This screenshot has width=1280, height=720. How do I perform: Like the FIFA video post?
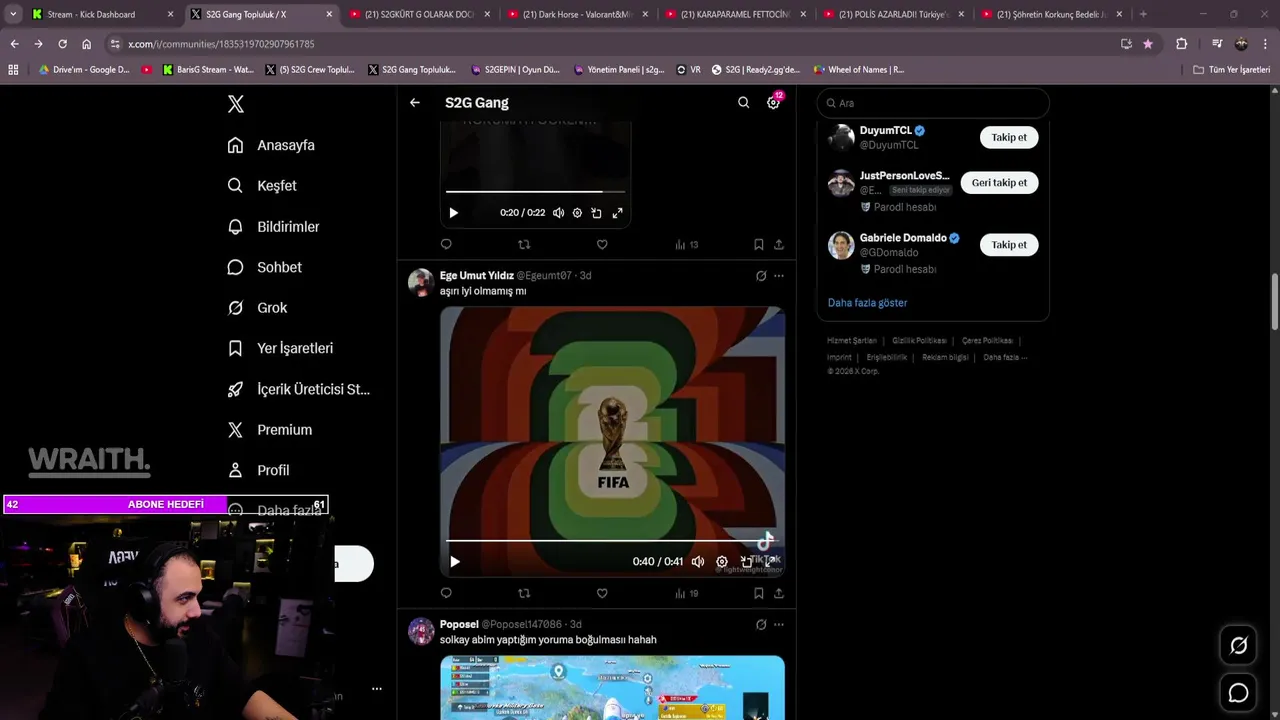pyautogui.click(x=602, y=593)
